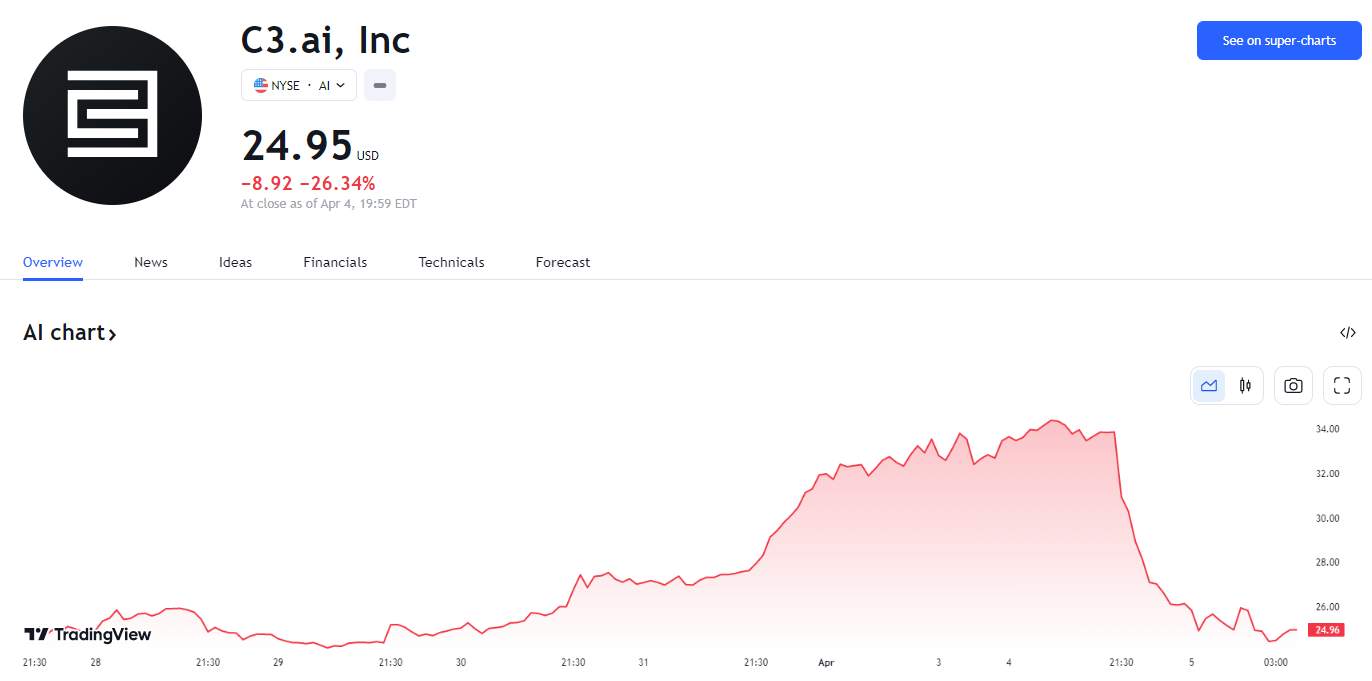Viewport: 1372px width, 681px height.
Task: Select the Technicals tab
Action: pos(451,262)
